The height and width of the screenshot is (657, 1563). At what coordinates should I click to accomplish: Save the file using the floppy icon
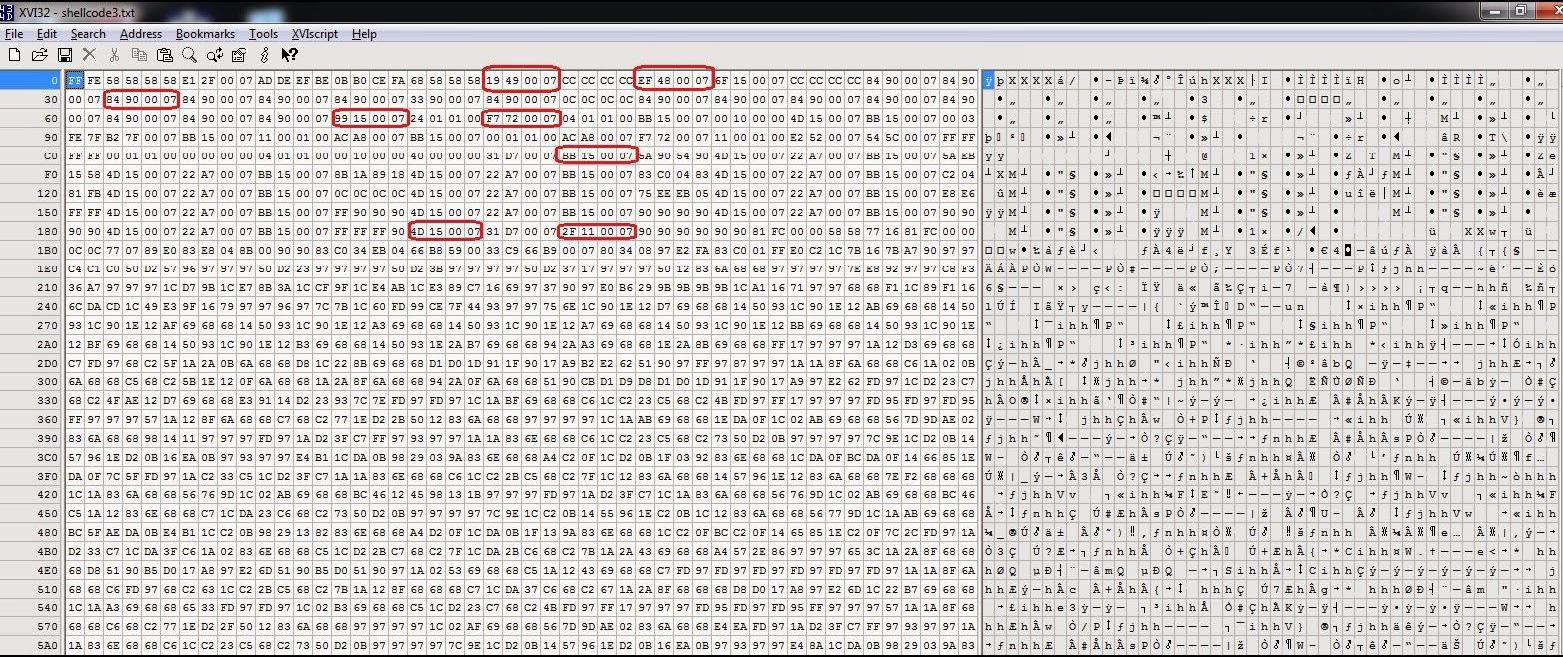[x=64, y=55]
